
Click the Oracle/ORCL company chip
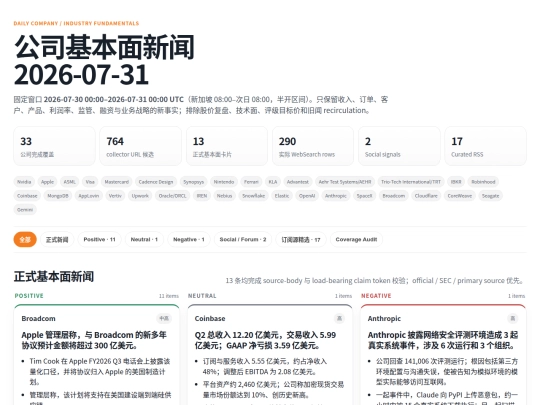[x=172, y=196]
